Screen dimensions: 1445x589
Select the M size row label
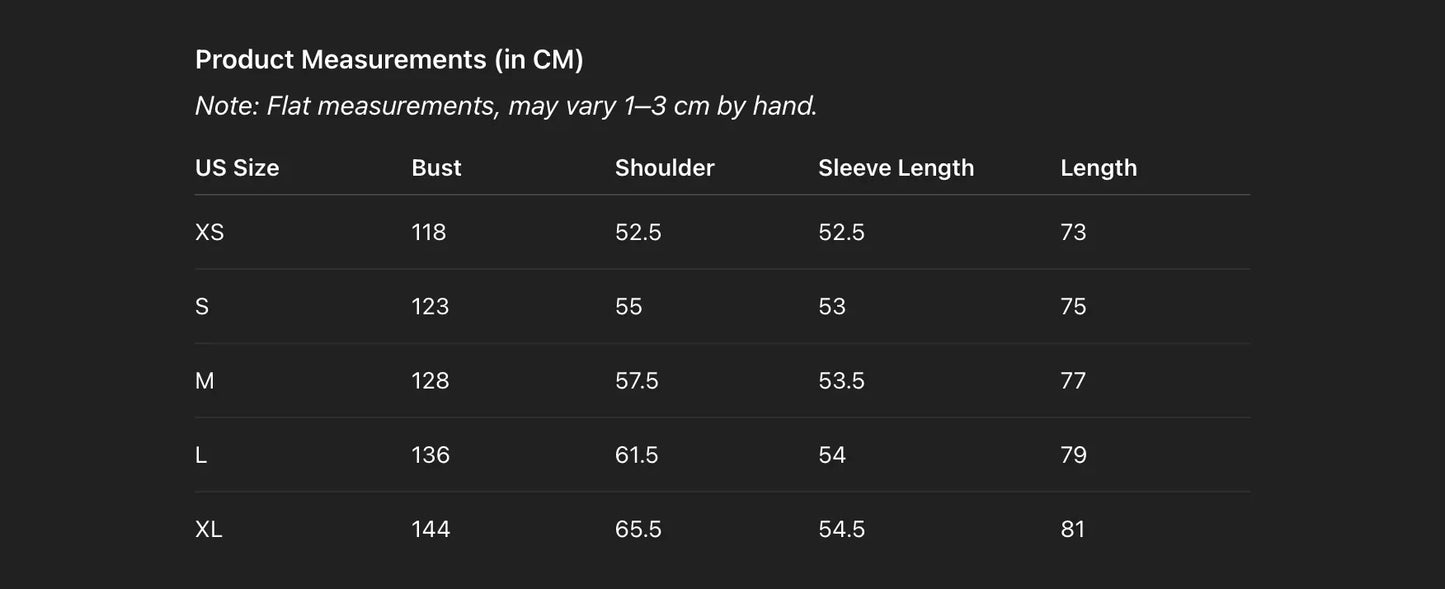[205, 381]
